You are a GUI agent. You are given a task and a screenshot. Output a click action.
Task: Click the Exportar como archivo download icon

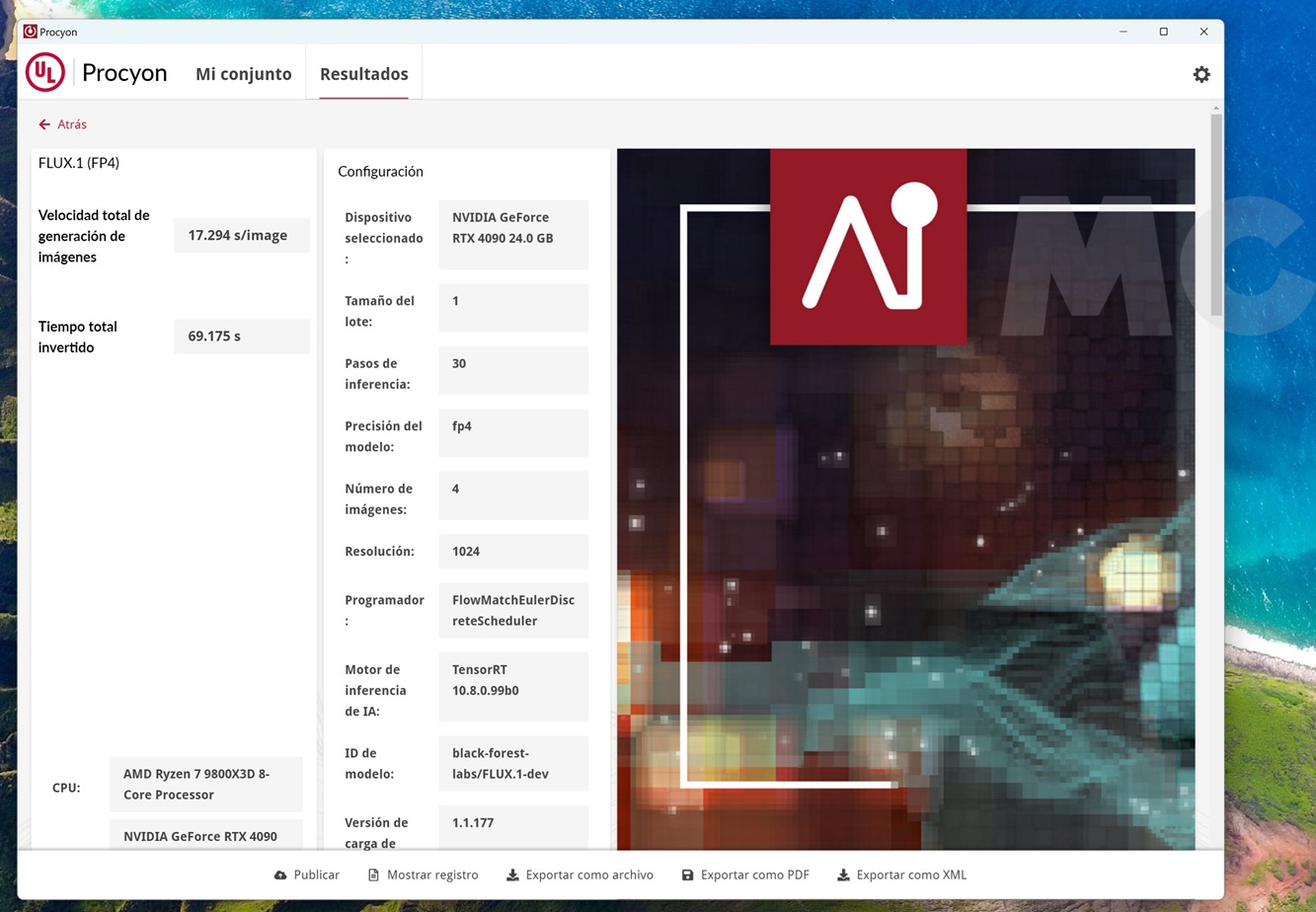pos(512,875)
